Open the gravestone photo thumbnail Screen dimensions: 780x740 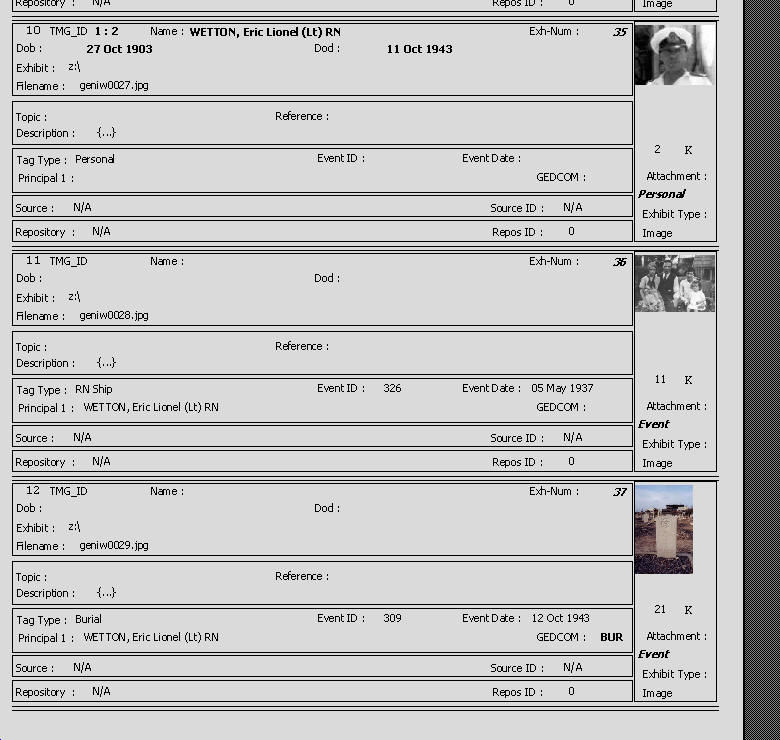(x=664, y=529)
